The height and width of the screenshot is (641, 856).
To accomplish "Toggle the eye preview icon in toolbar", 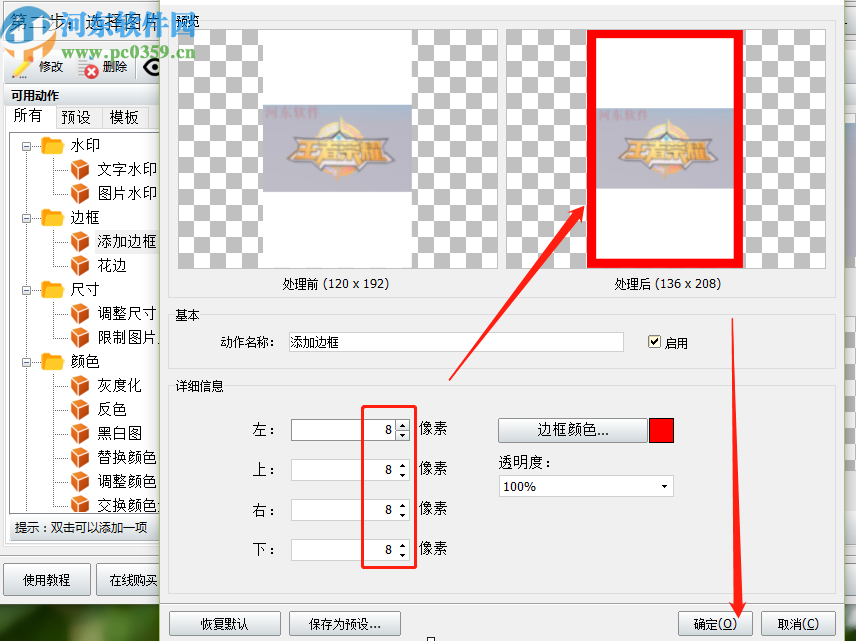I will [x=152, y=67].
